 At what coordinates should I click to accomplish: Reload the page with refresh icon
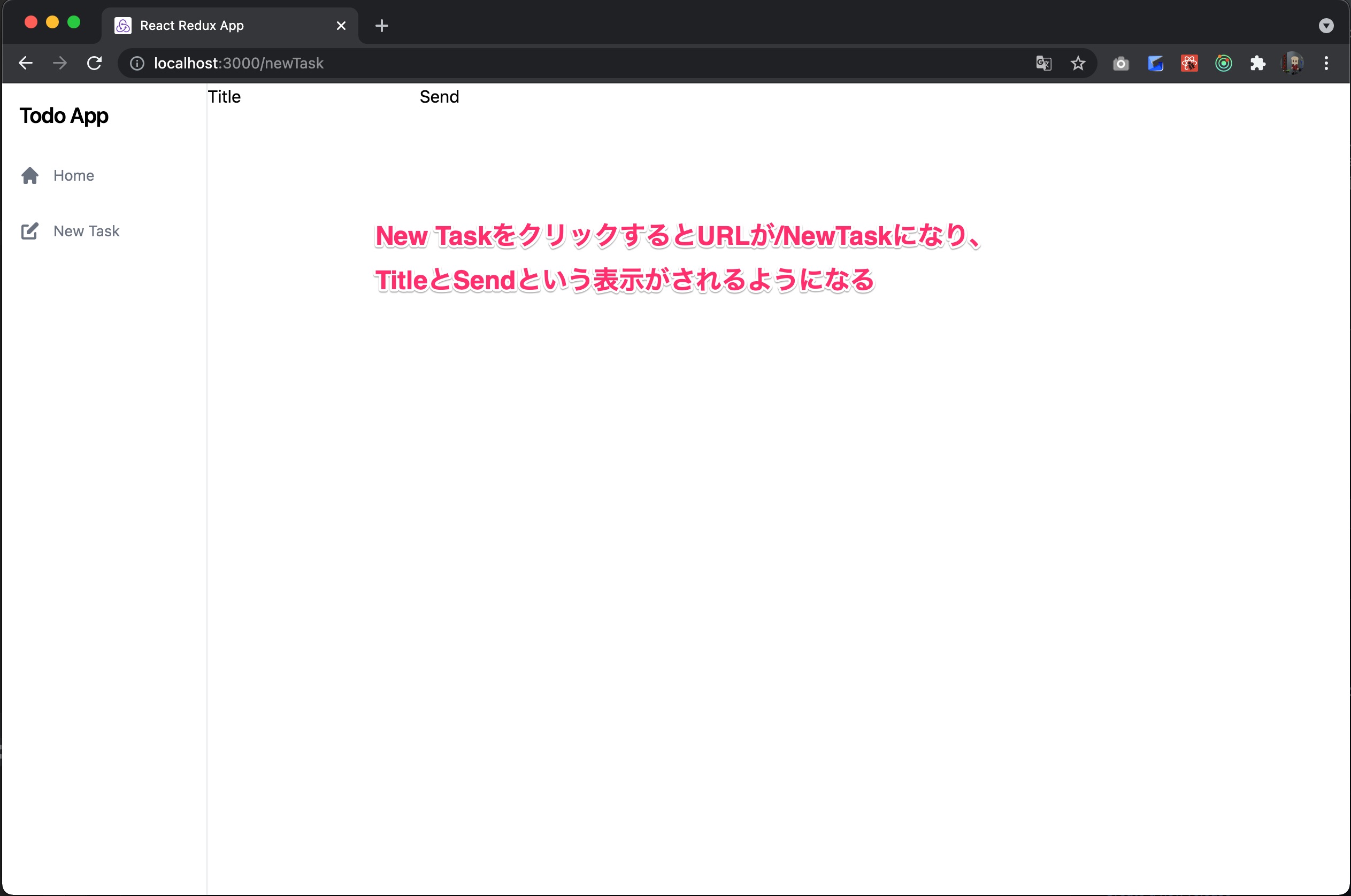(x=94, y=63)
